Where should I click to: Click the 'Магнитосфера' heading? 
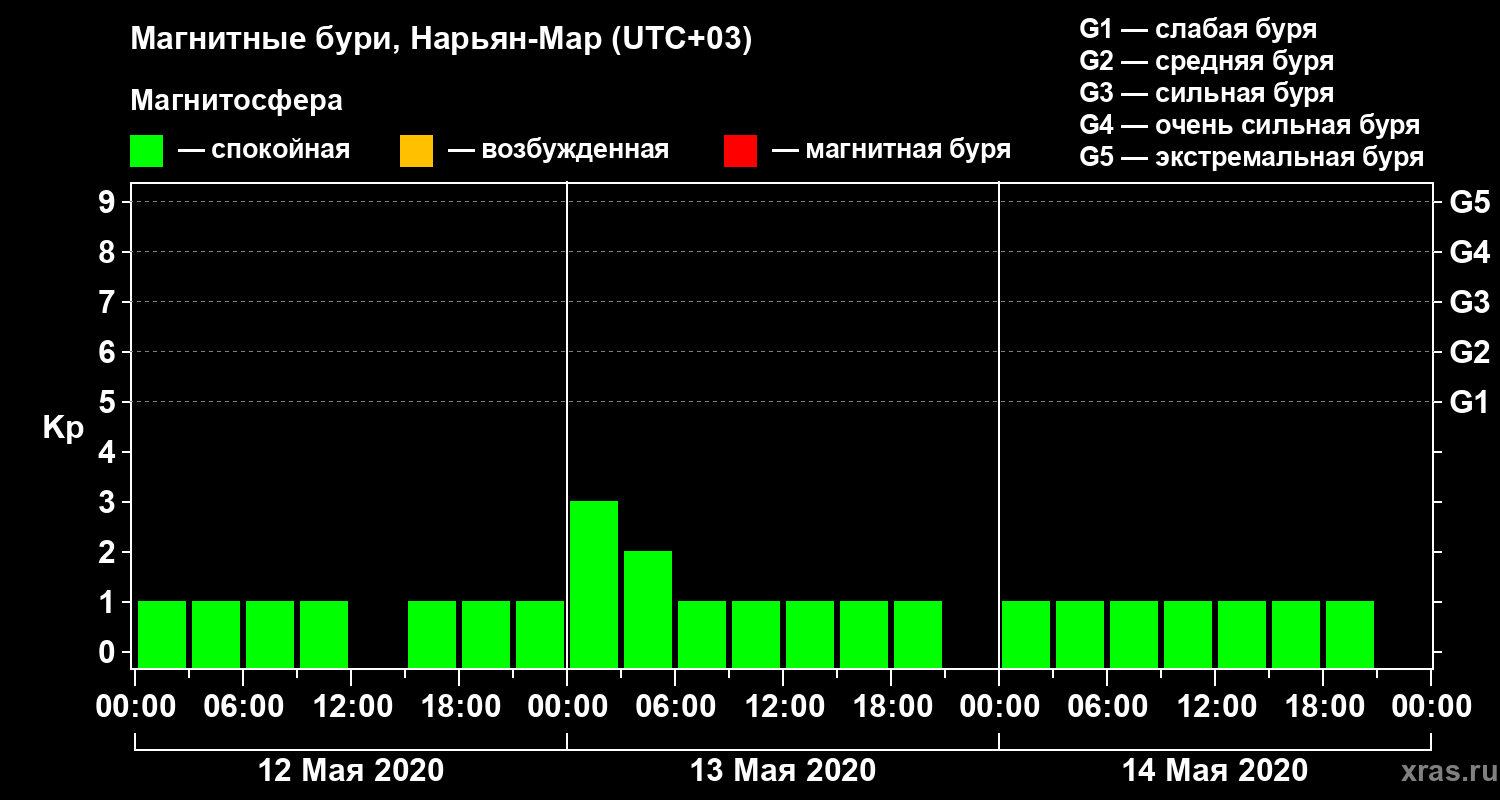coord(236,101)
